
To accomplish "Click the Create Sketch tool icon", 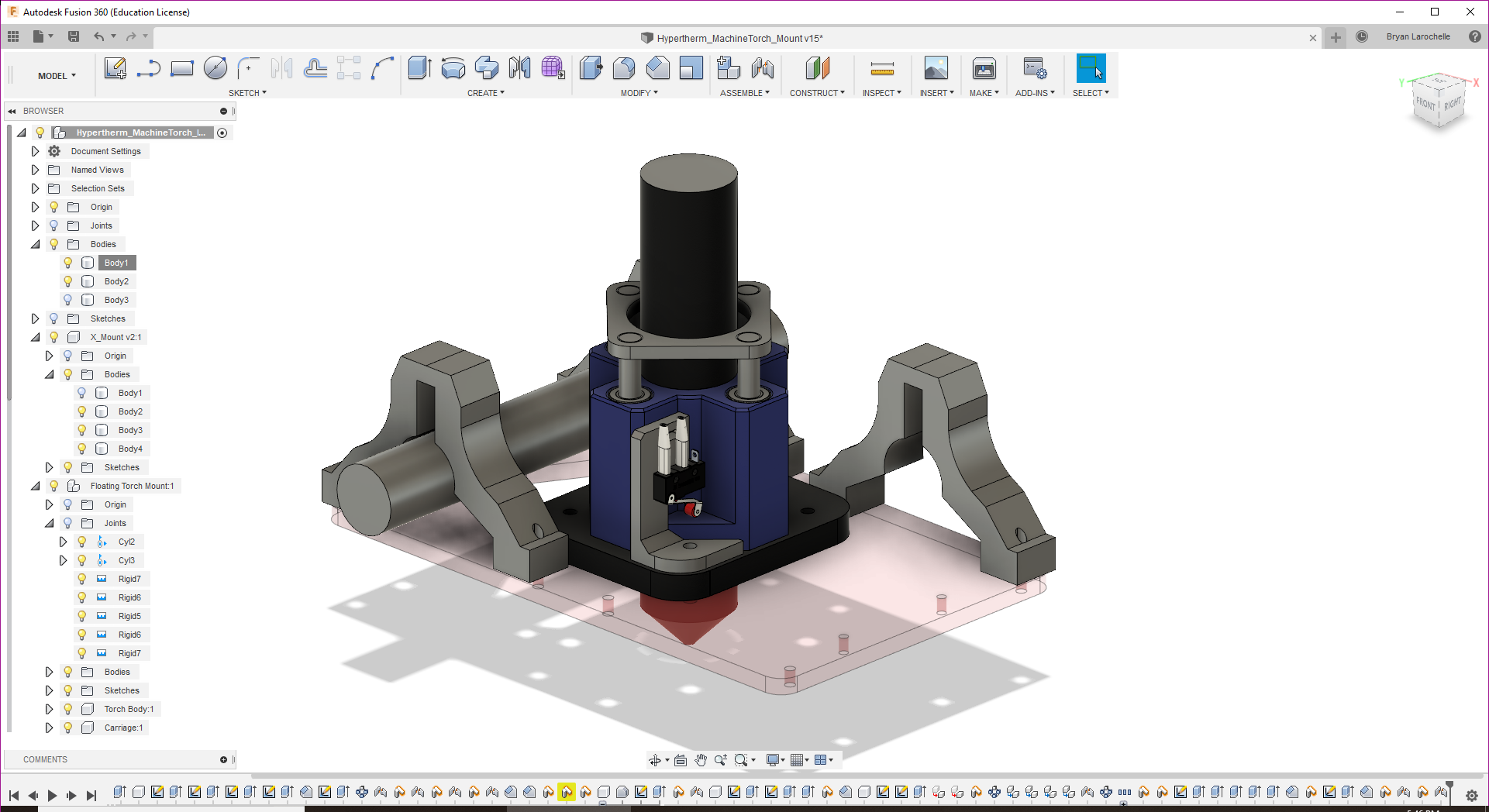I will point(115,69).
